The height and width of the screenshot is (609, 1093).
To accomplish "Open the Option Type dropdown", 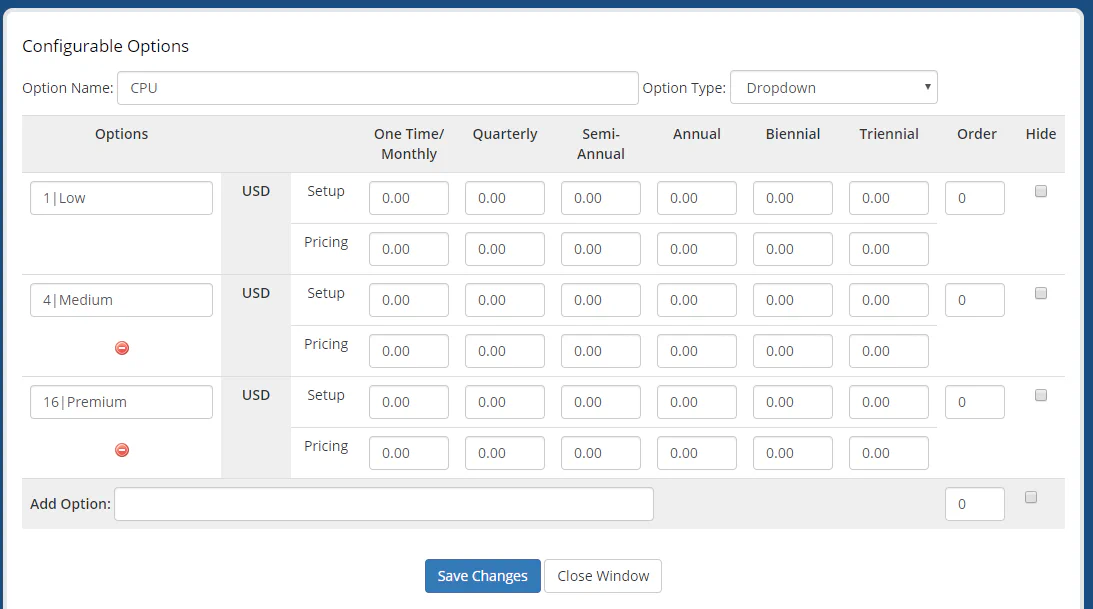I will tap(833, 88).
